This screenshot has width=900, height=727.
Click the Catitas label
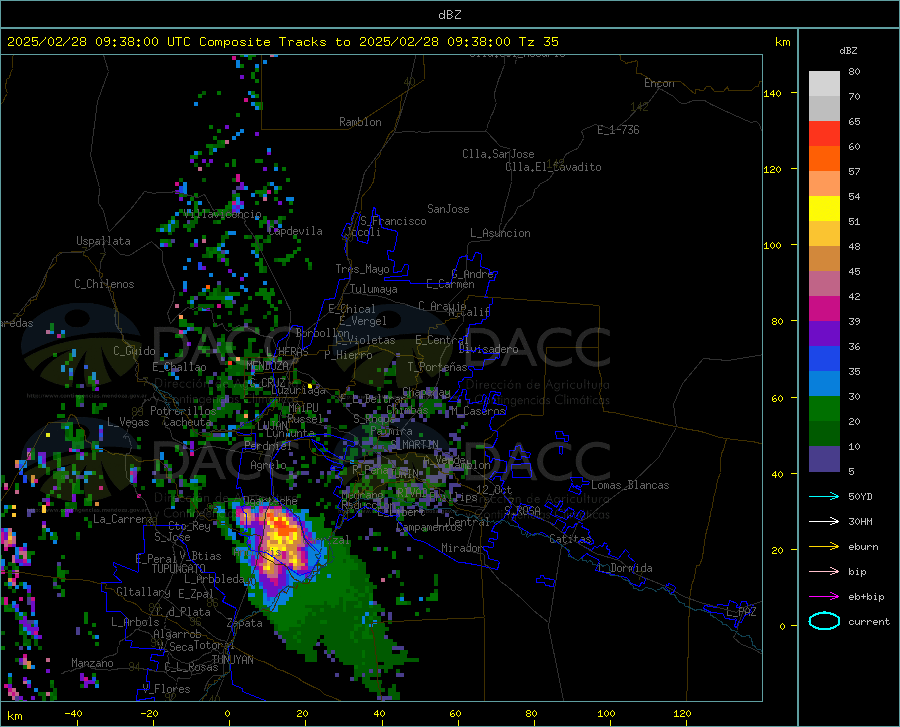point(570,539)
